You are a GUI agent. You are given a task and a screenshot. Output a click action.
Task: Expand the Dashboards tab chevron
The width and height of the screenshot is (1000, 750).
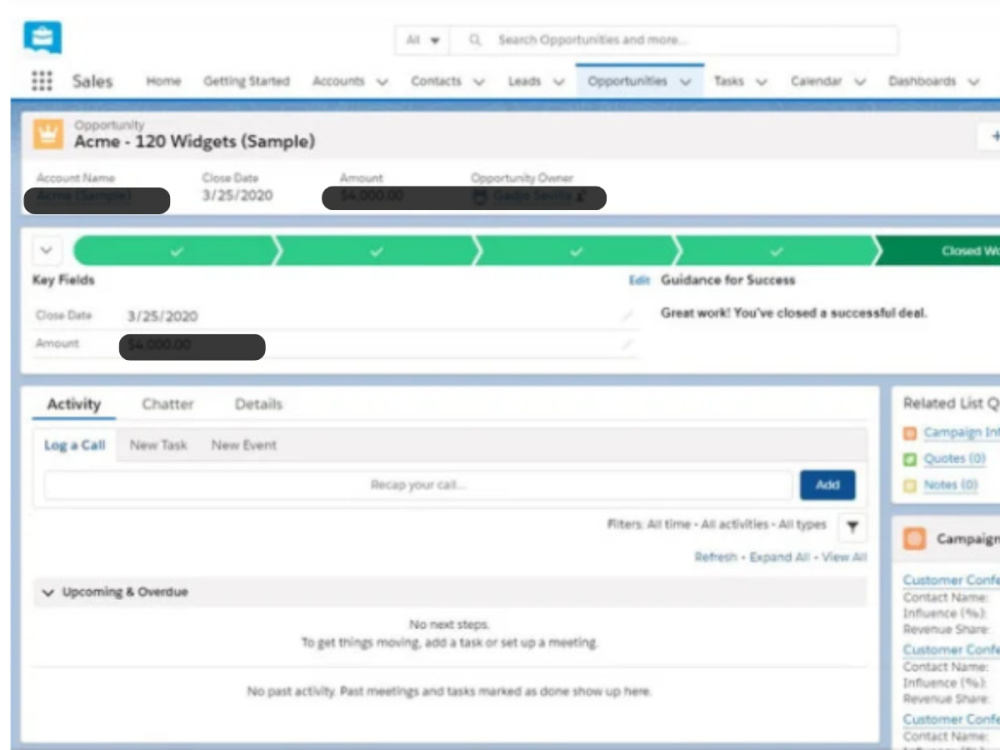tap(973, 82)
